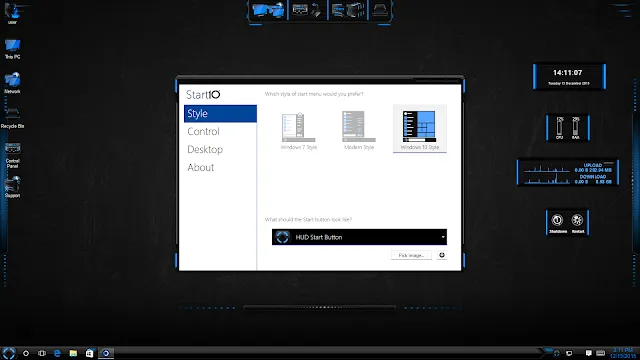The height and width of the screenshot is (360, 640).
Task: Open the This PC desktop icon
Action: tap(12, 49)
